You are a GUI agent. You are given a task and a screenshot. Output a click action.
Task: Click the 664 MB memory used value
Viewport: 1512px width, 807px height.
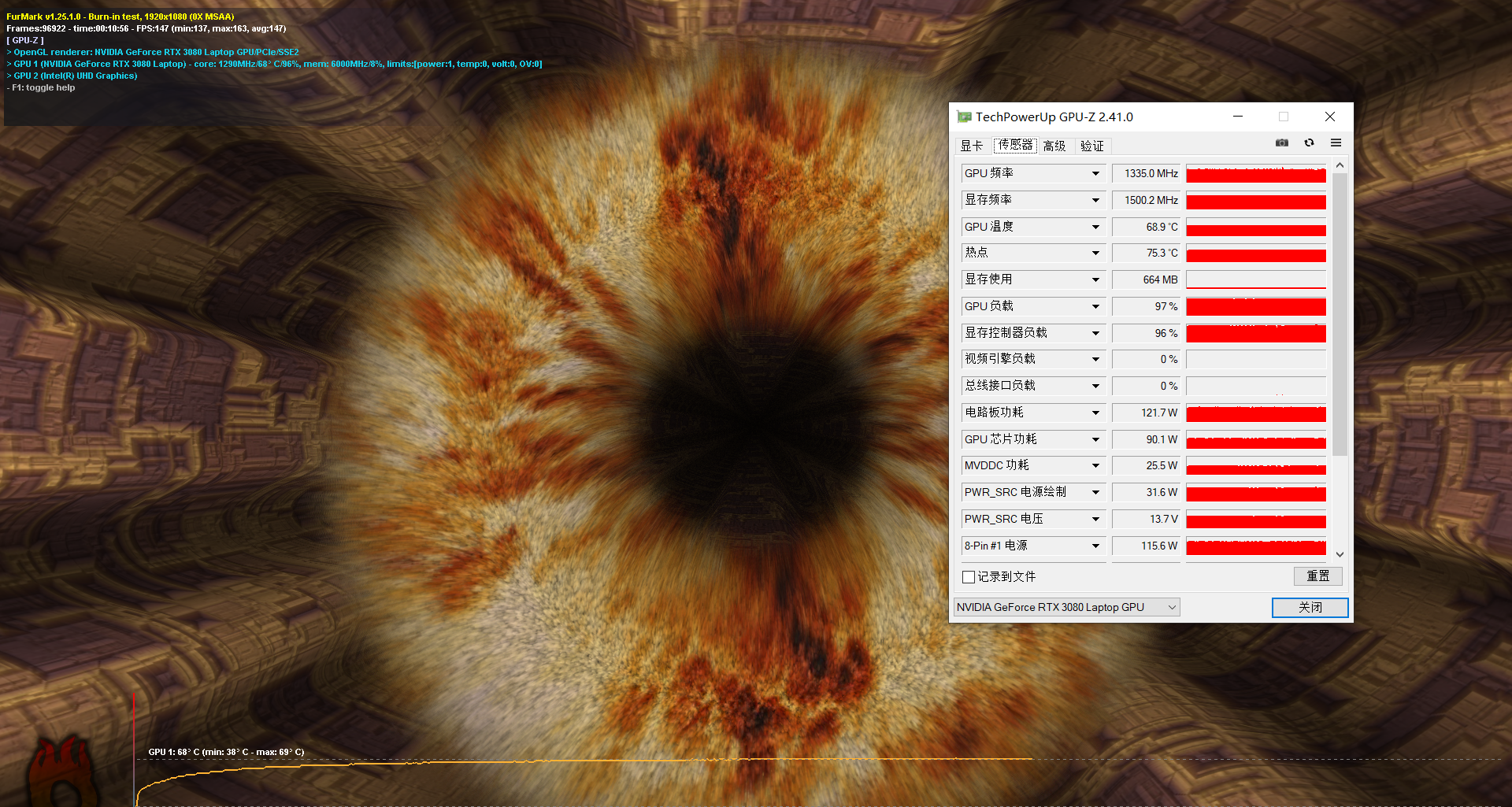point(1146,279)
